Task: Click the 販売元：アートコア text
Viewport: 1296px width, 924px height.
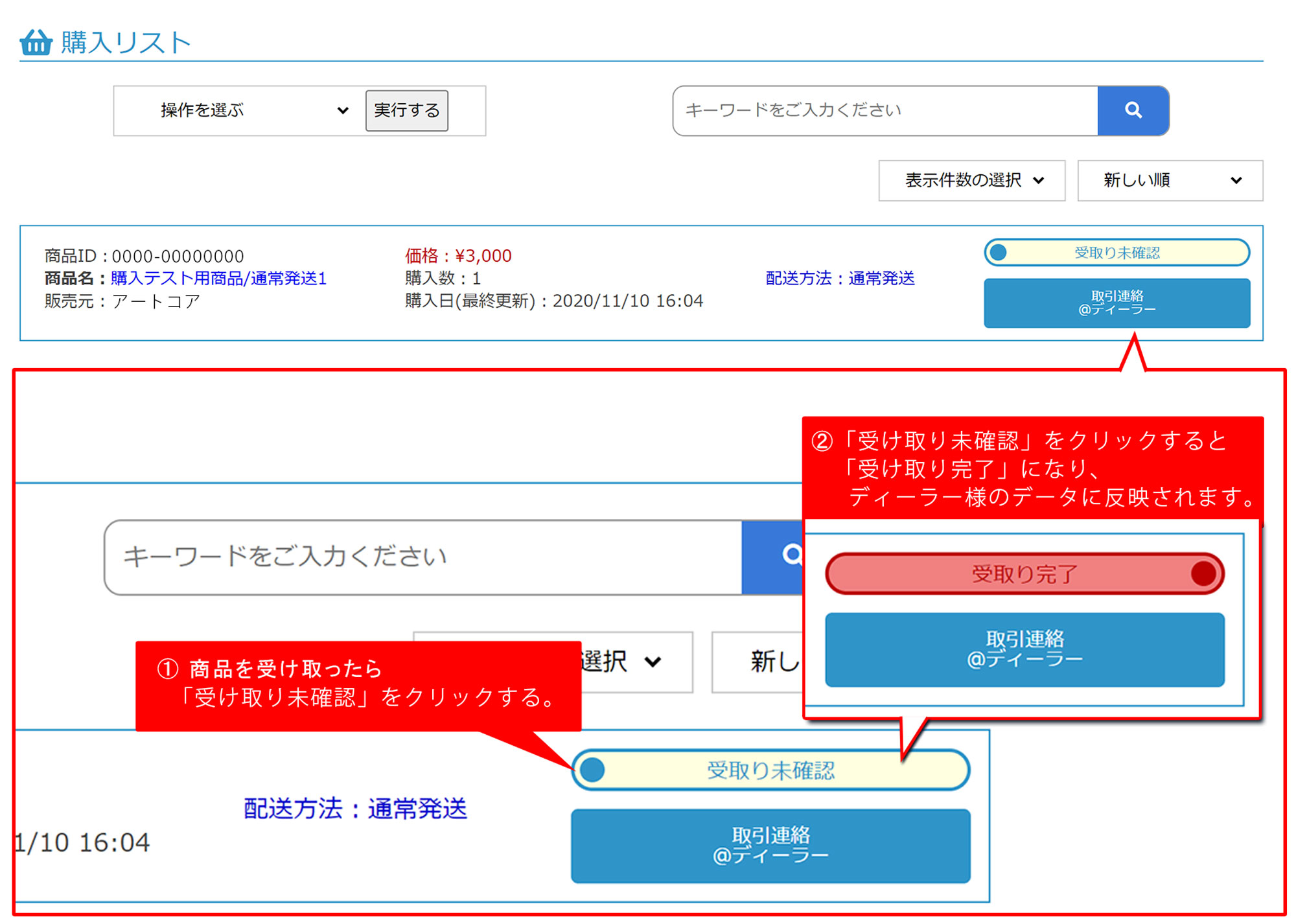Action: point(122,301)
